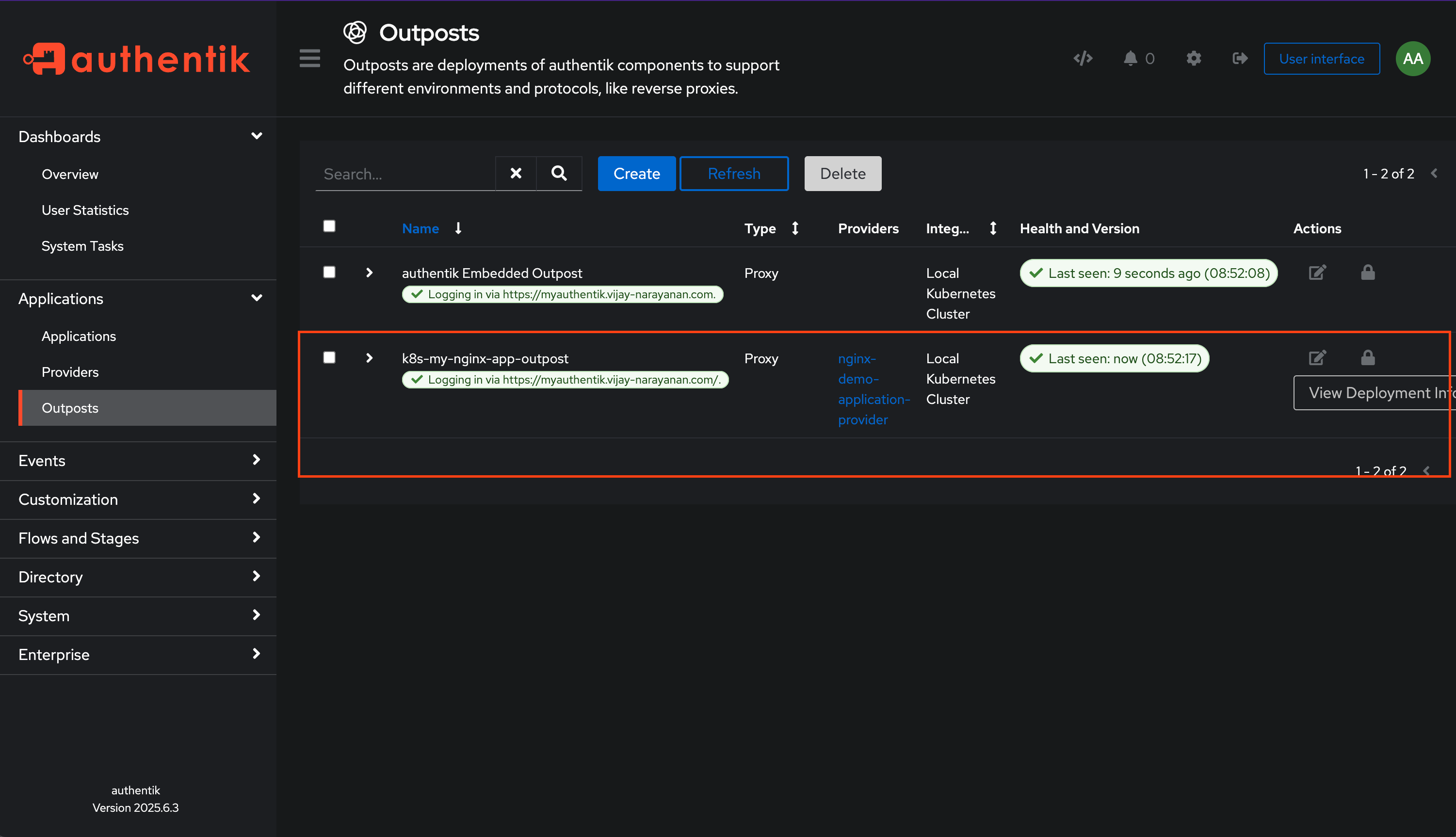Viewport: 1456px width, 837px height.
Task: Tick the select-all checkbox in header
Action: click(329, 226)
